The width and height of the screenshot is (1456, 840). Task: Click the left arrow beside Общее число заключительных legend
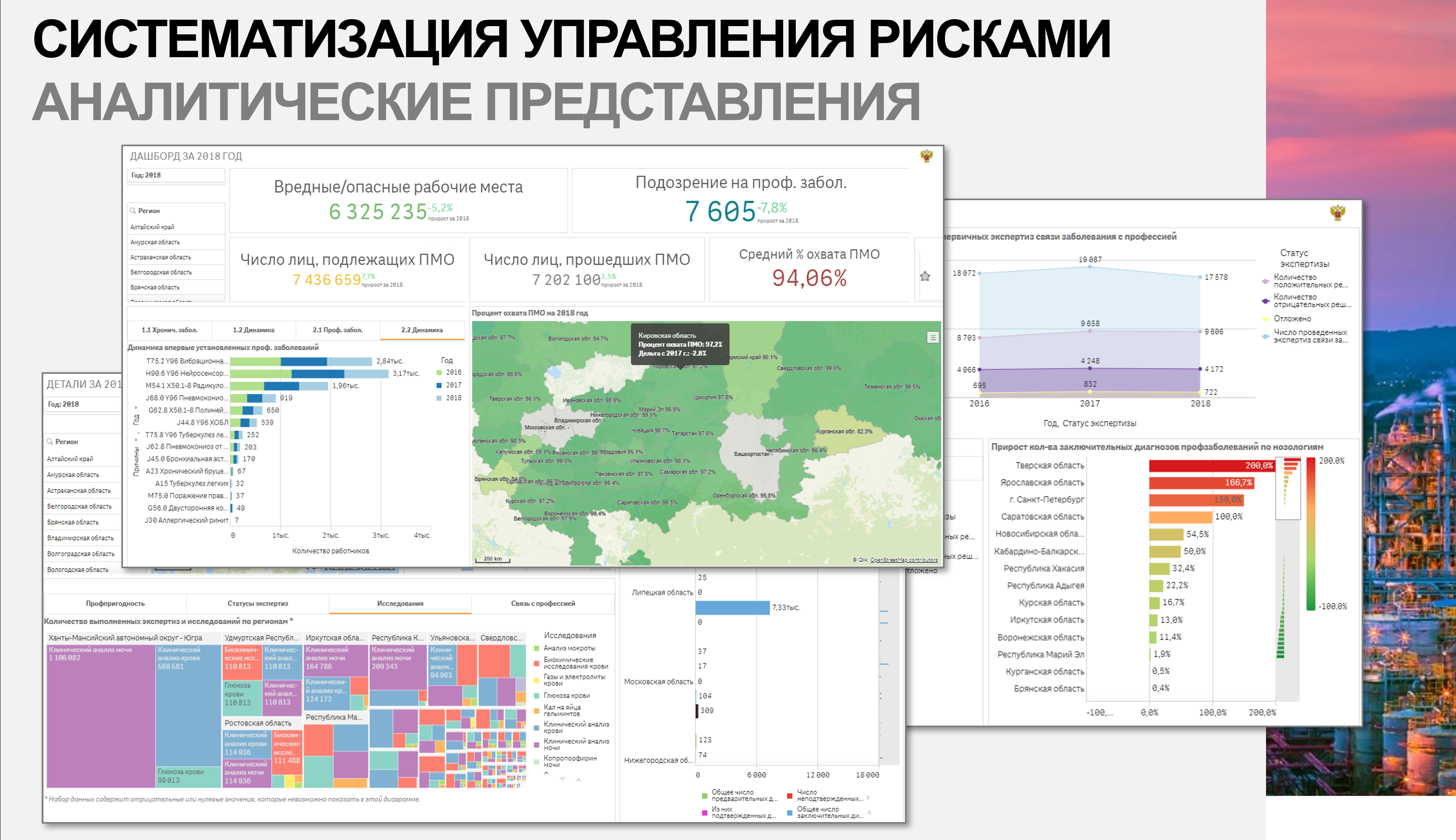pyautogui.click(x=869, y=812)
